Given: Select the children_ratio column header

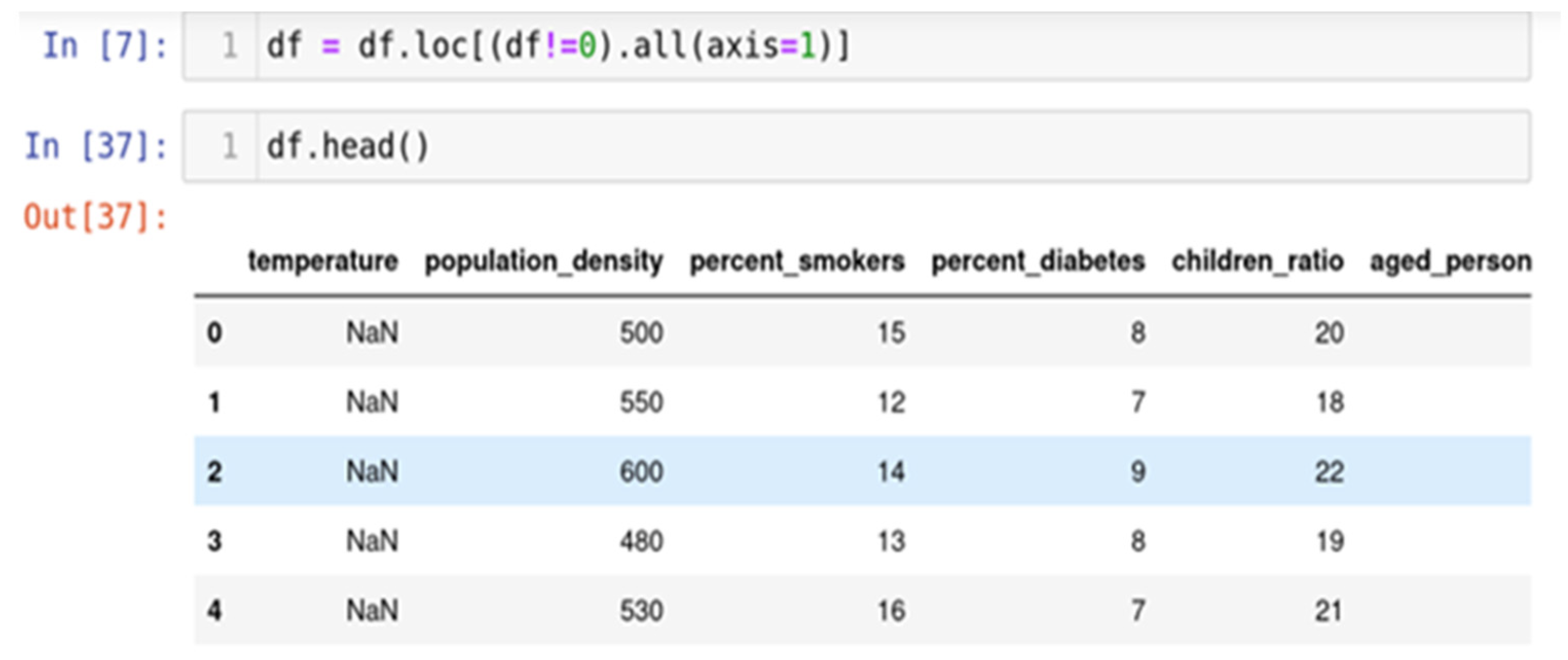Looking at the screenshot, I should click(1258, 261).
